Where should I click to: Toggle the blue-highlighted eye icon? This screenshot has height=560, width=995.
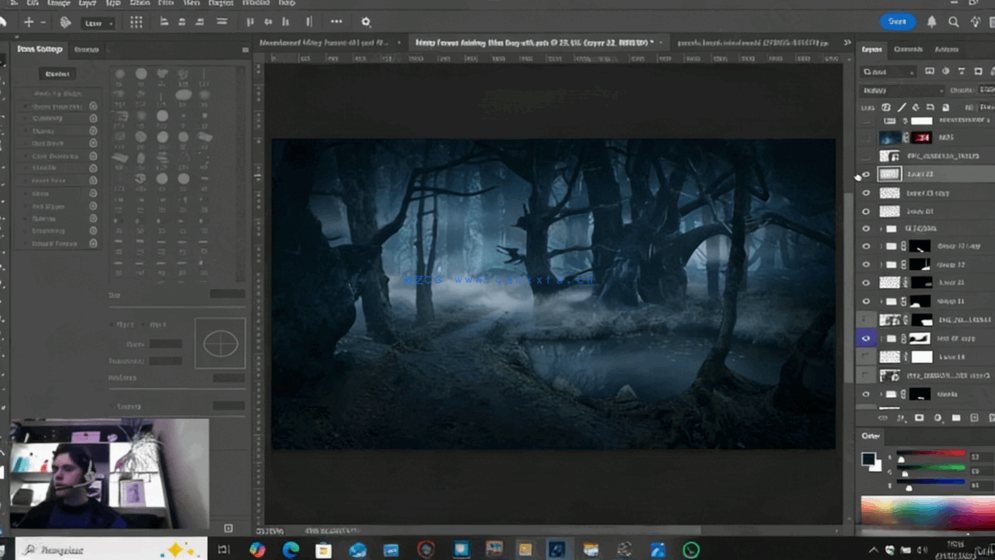point(866,338)
